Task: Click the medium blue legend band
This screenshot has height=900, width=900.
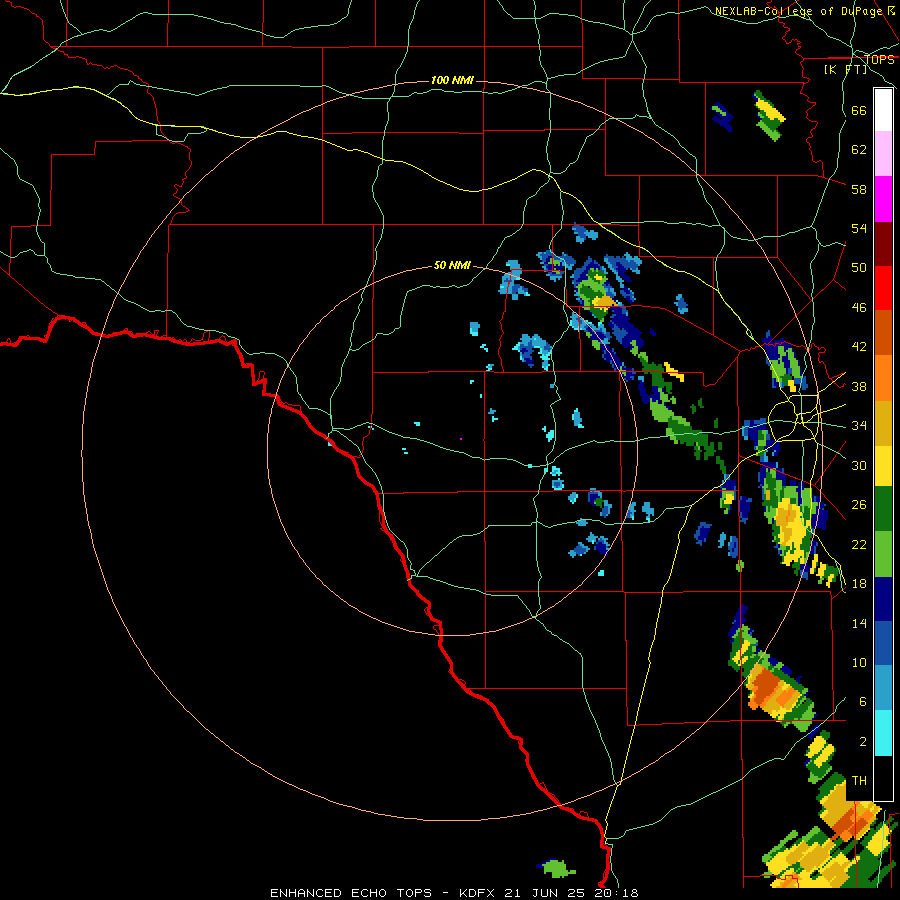Action: coord(883,644)
